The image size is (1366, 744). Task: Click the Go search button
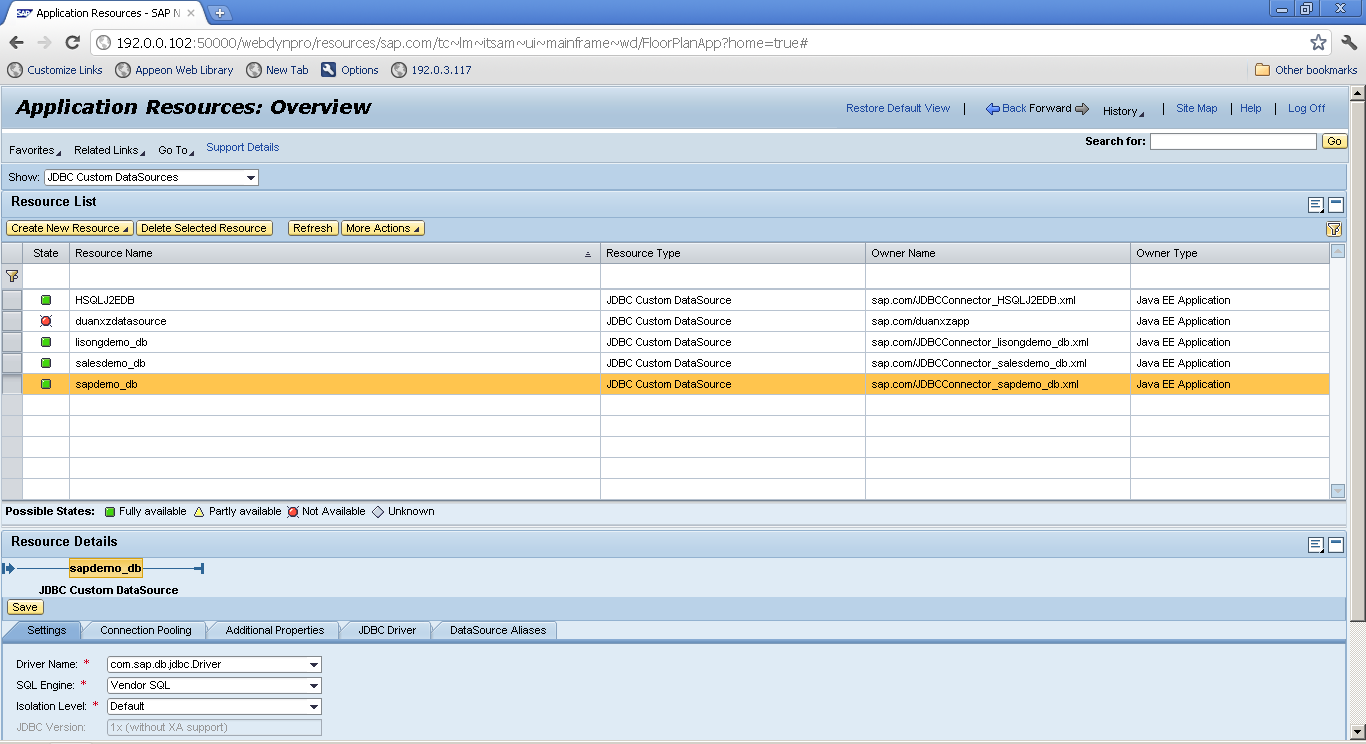pyautogui.click(x=1335, y=141)
